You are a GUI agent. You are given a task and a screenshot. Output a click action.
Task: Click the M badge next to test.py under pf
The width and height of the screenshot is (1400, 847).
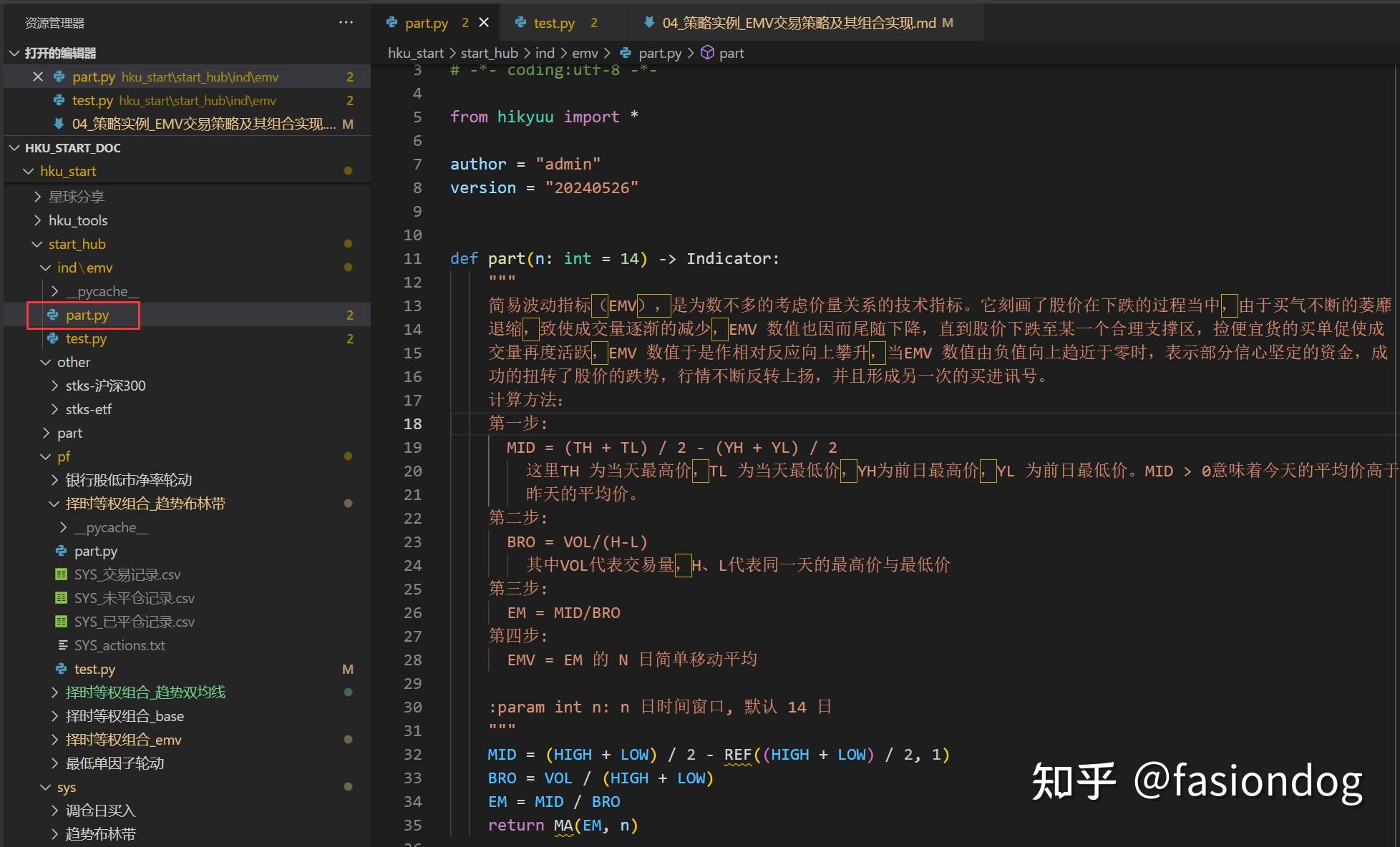point(348,669)
